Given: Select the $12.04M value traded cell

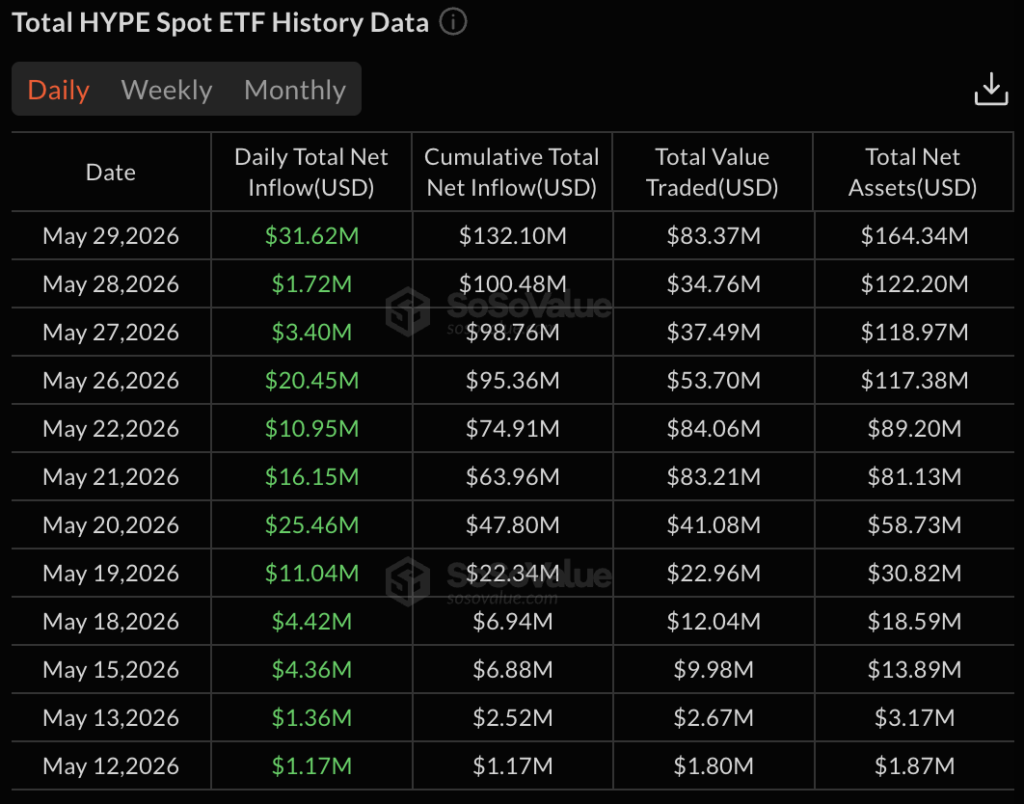Looking at the screenshot, I should (713, 622).
